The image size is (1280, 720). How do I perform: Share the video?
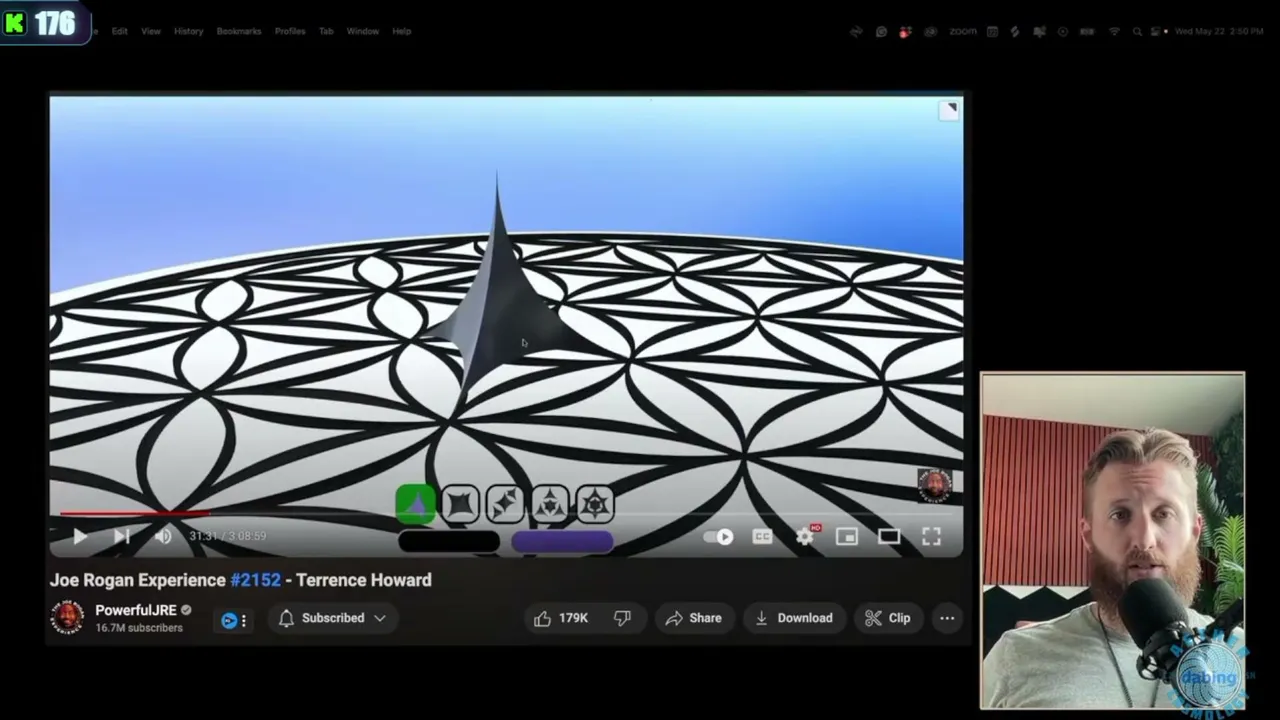(x=693, y=618)
